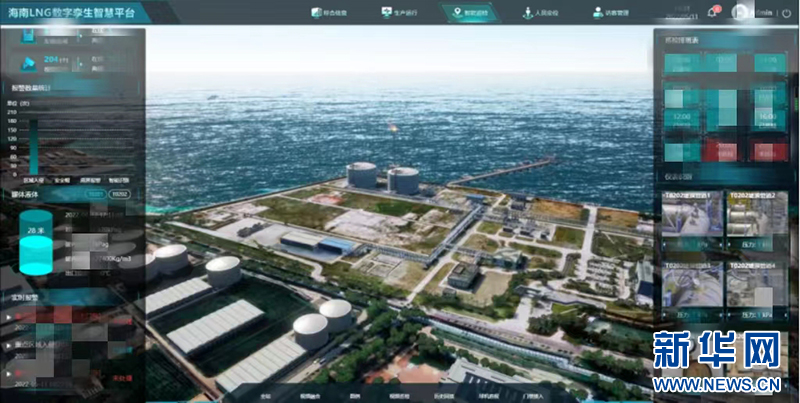The width and height of the screenshot is (800, 403).
Task: Click the power logout icon at top right
Action: click(786, 11)
